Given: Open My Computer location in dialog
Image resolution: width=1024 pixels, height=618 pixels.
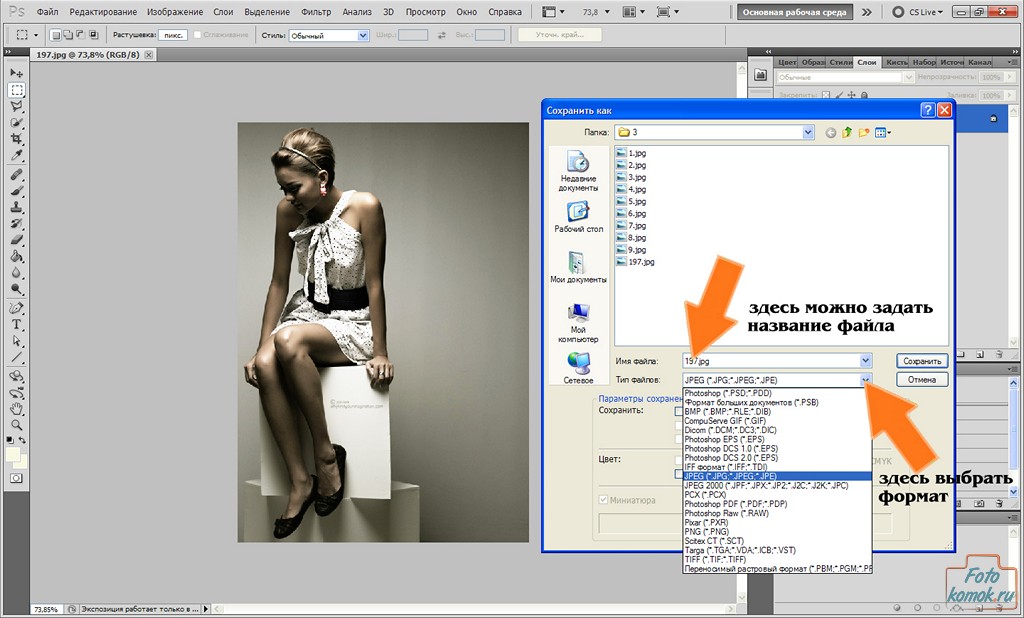Looking at the screenshot, I should tap(578, 320).
